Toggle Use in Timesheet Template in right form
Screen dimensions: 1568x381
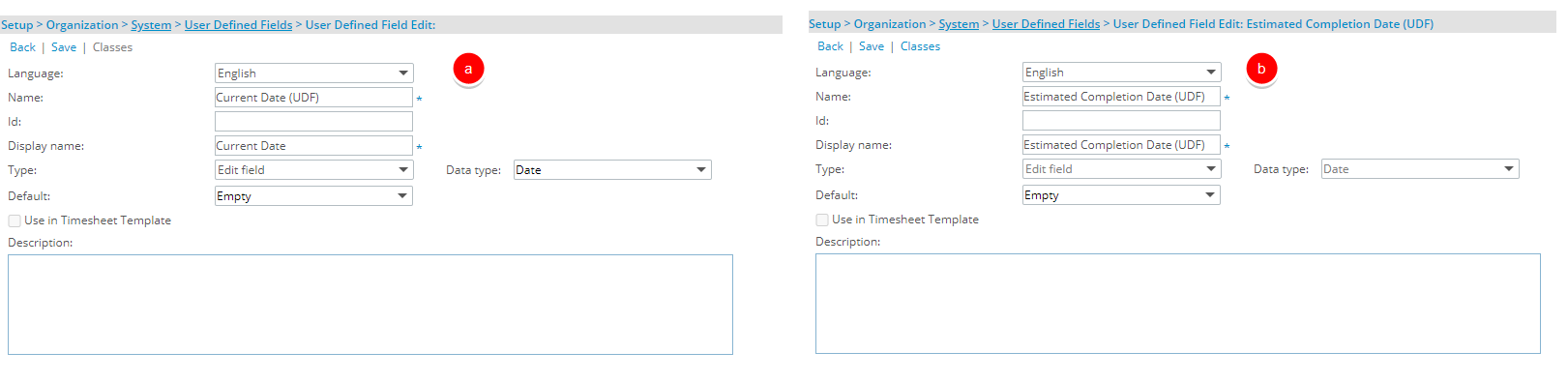822,220
